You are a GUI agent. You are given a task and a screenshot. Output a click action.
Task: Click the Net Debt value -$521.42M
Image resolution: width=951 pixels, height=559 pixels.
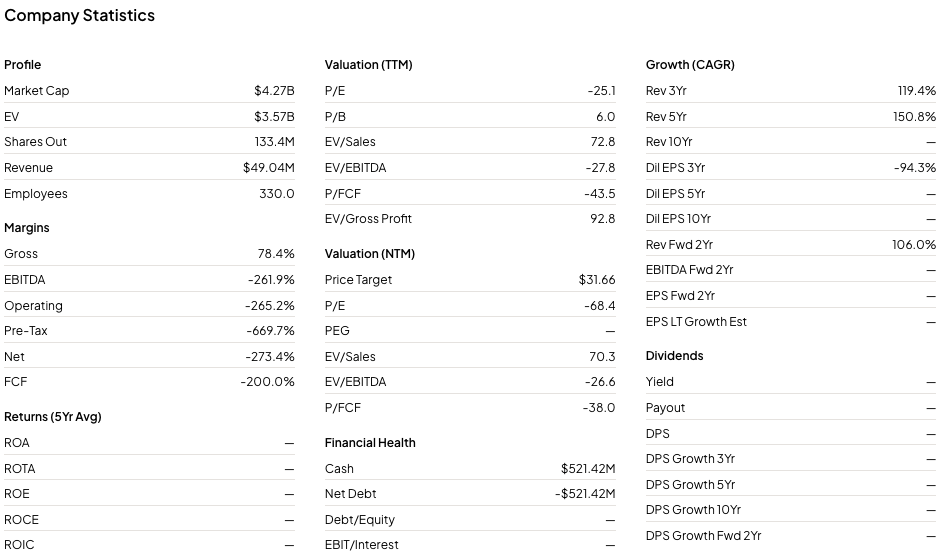point(585,494)
